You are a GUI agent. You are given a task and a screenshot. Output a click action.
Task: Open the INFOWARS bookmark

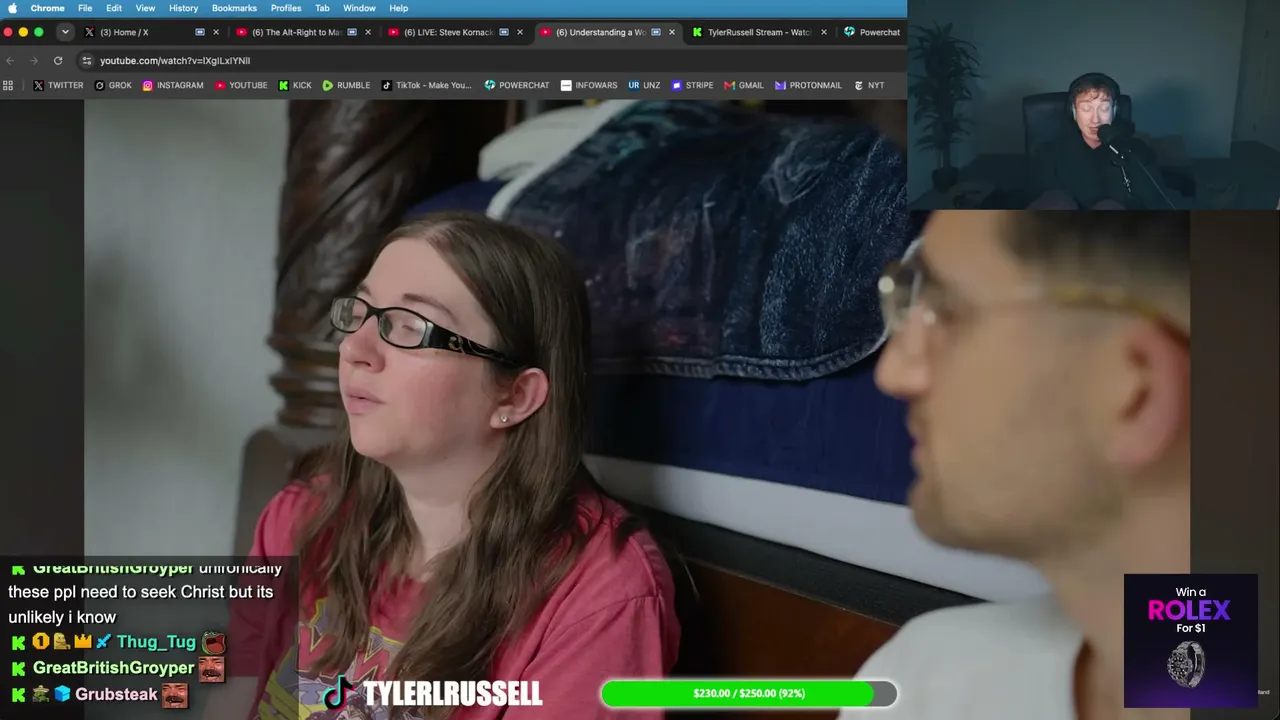coord(589,85)
